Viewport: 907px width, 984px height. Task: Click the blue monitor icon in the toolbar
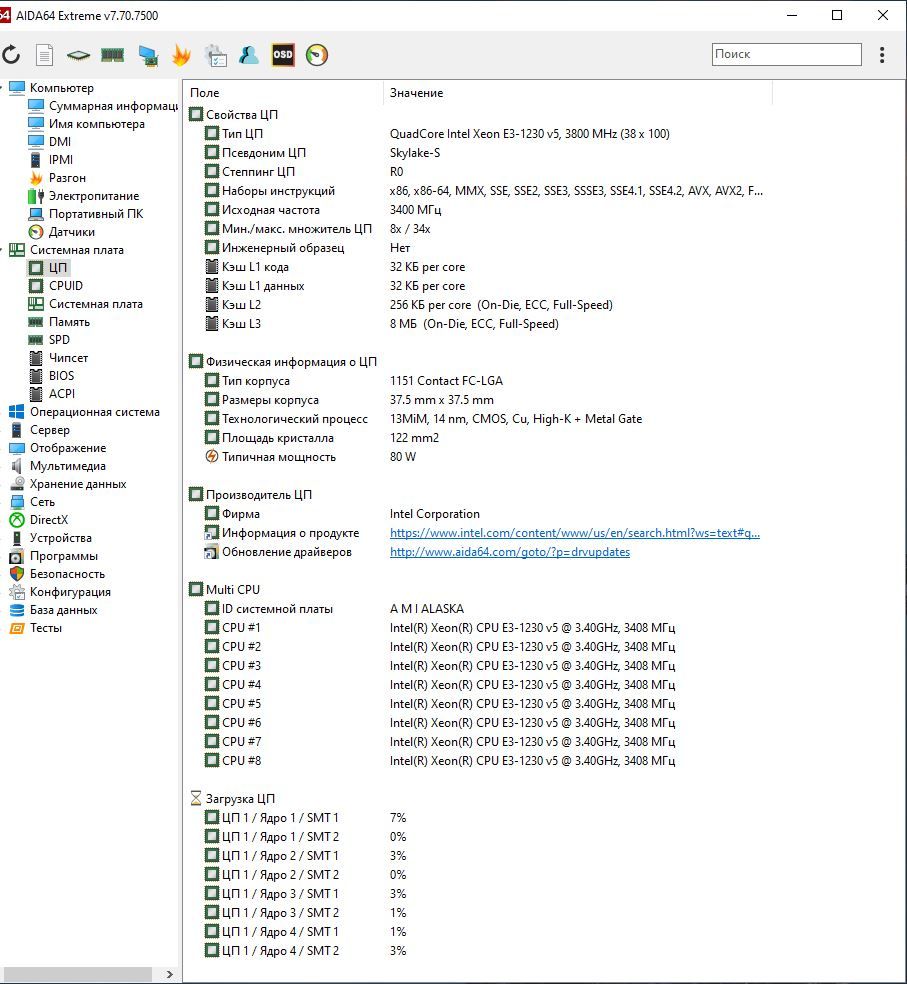click(148, 55)
